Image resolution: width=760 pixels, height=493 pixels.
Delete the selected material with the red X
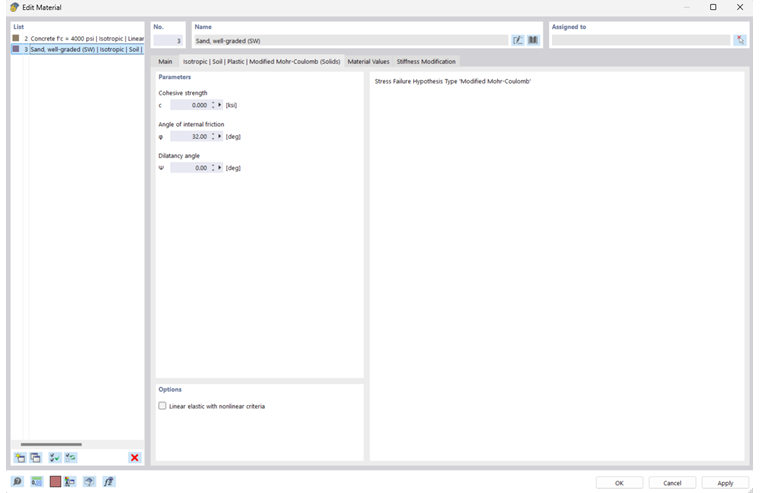(x=135, y=458)
